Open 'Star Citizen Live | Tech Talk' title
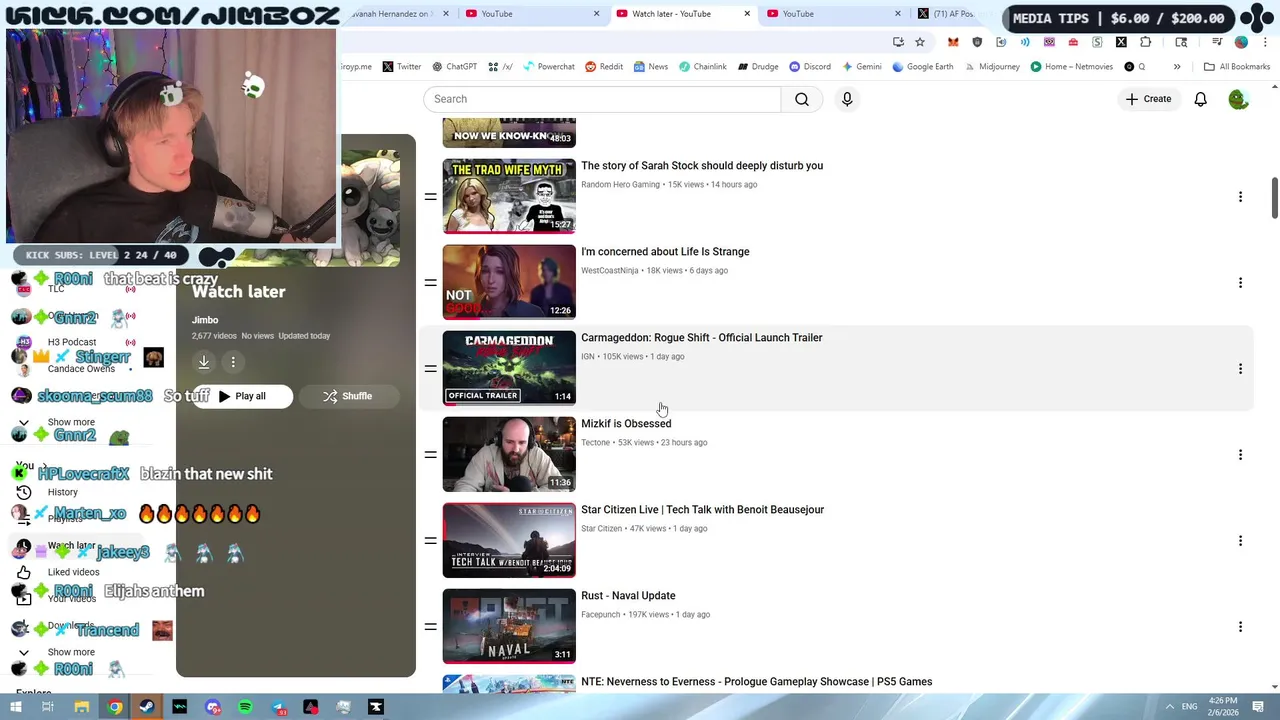Image resolution: width=1280 pixels, height=720 pixels. pos(702,510)
